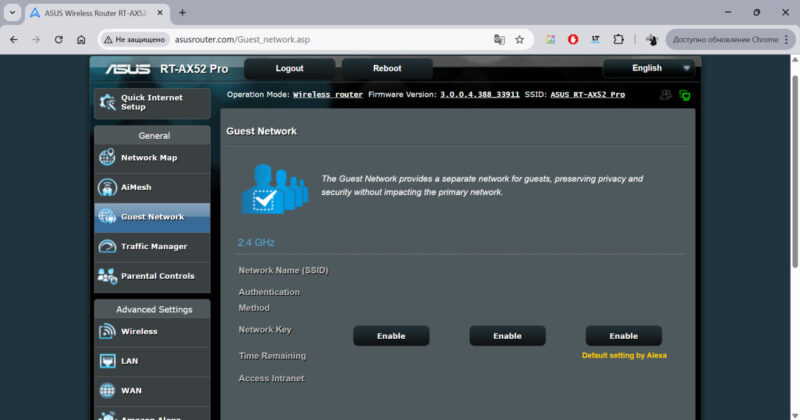Click Default setting by Alexa text
This screenshot has width=800, height=420.
click(624, 355)
